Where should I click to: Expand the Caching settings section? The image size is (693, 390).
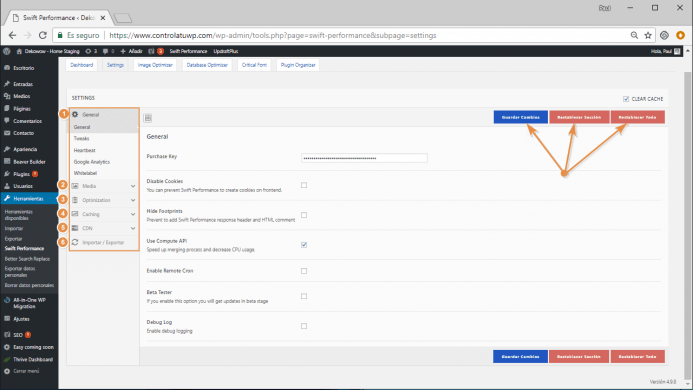click(104, 214)
